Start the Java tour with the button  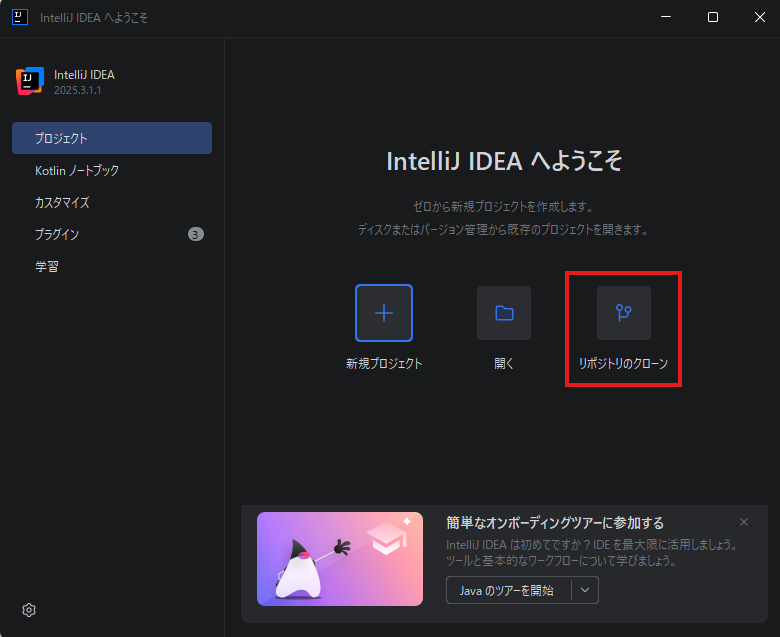coord(507,590)
